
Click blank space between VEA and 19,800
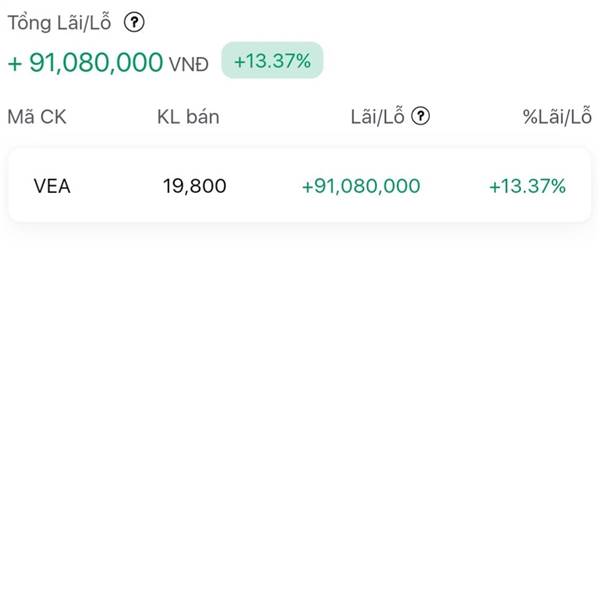(x=115, y=186)
